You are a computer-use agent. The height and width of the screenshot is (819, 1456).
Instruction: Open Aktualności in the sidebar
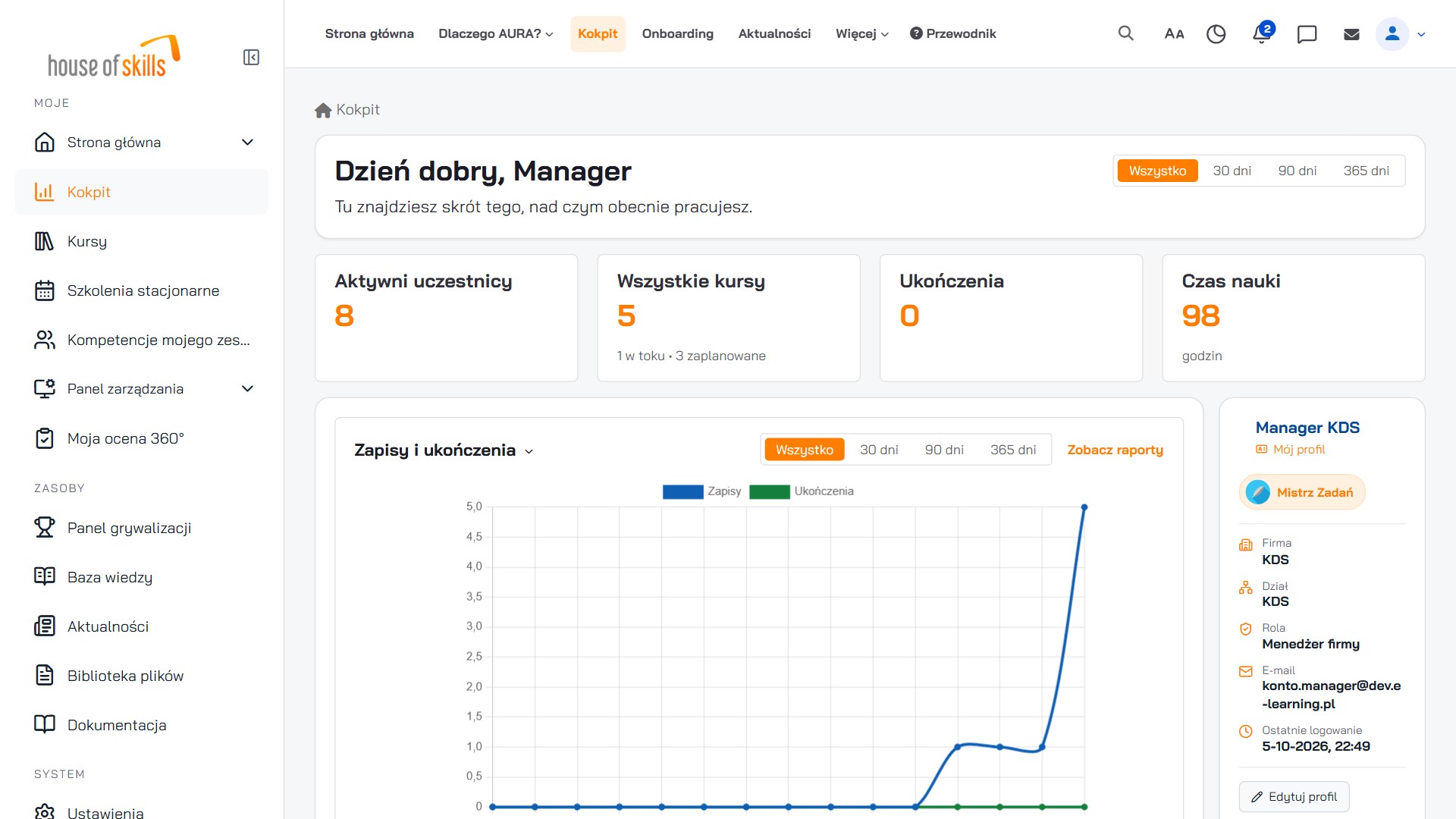pos(142,626)
